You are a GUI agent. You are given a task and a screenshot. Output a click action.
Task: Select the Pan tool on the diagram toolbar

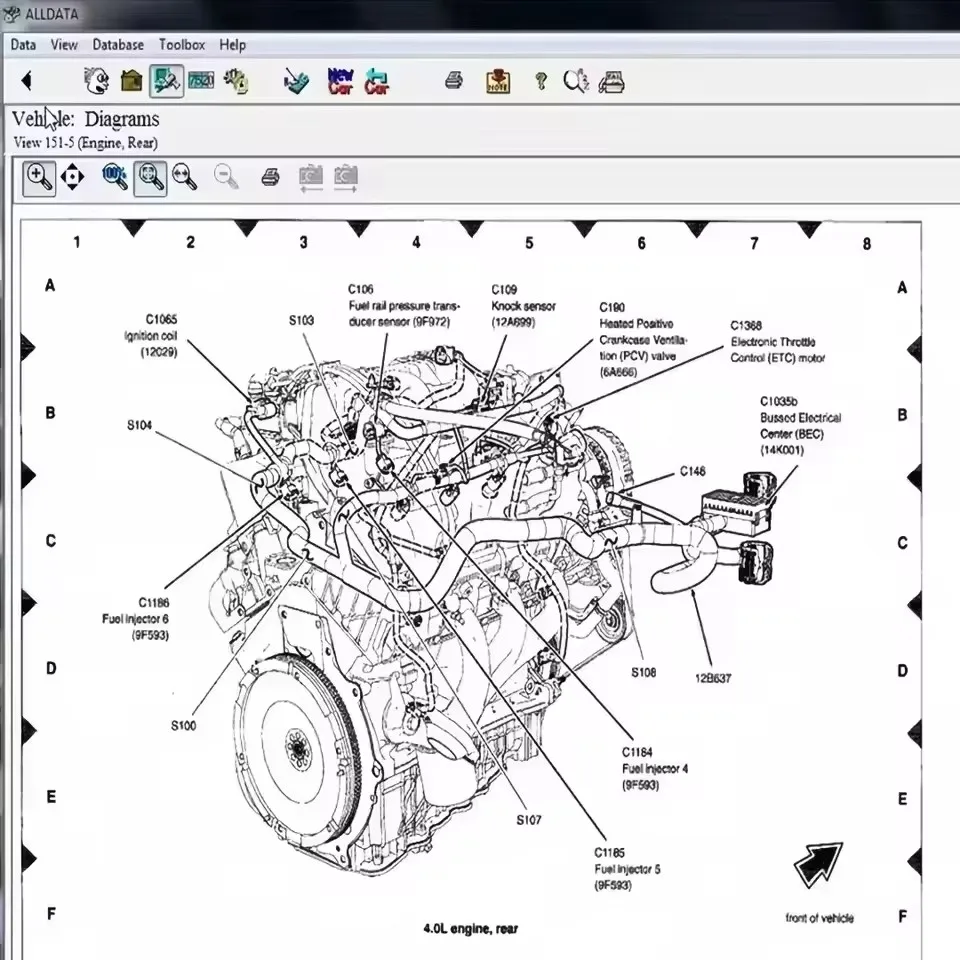coord(73,177)
